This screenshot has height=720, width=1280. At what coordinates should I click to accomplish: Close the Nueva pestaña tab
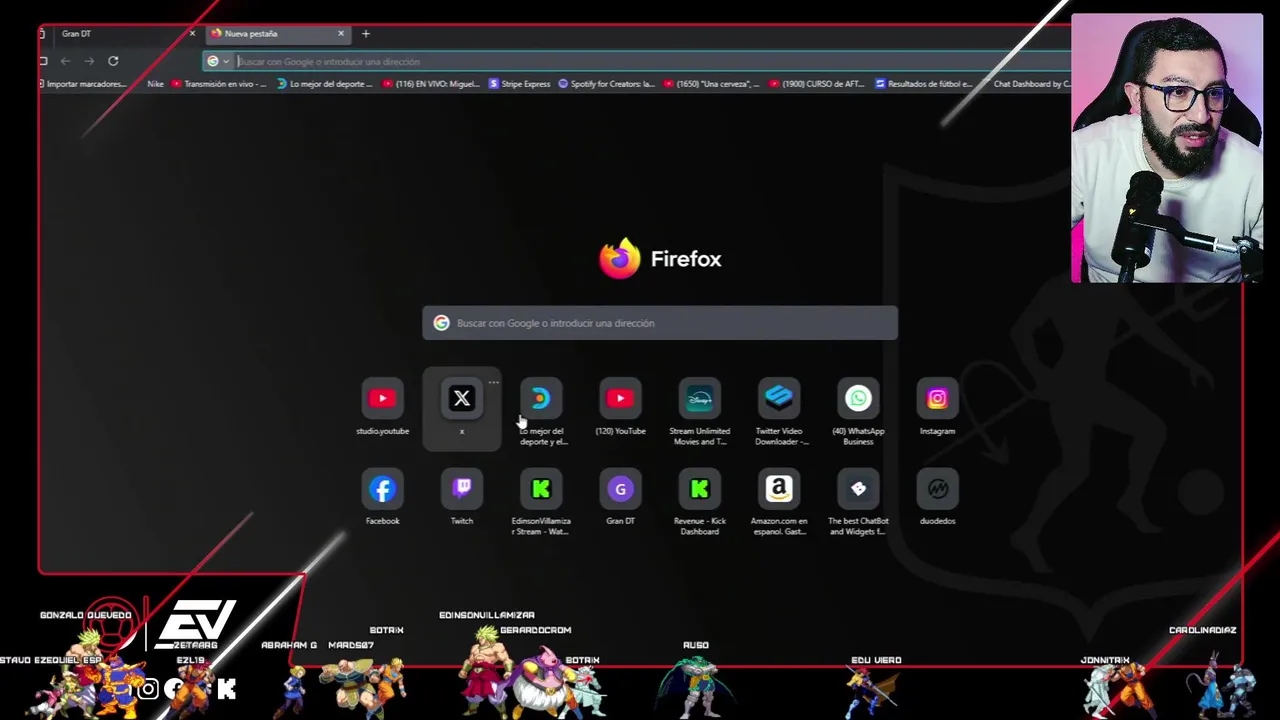tap(340, 34)
